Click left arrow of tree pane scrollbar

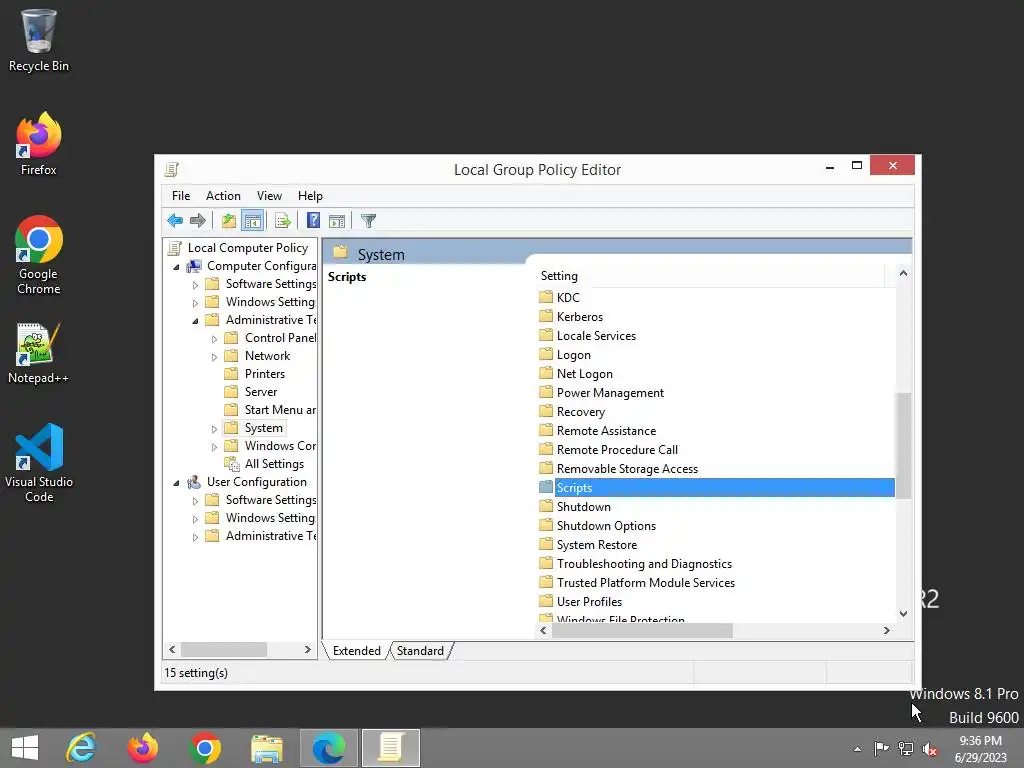coord(172,650)
